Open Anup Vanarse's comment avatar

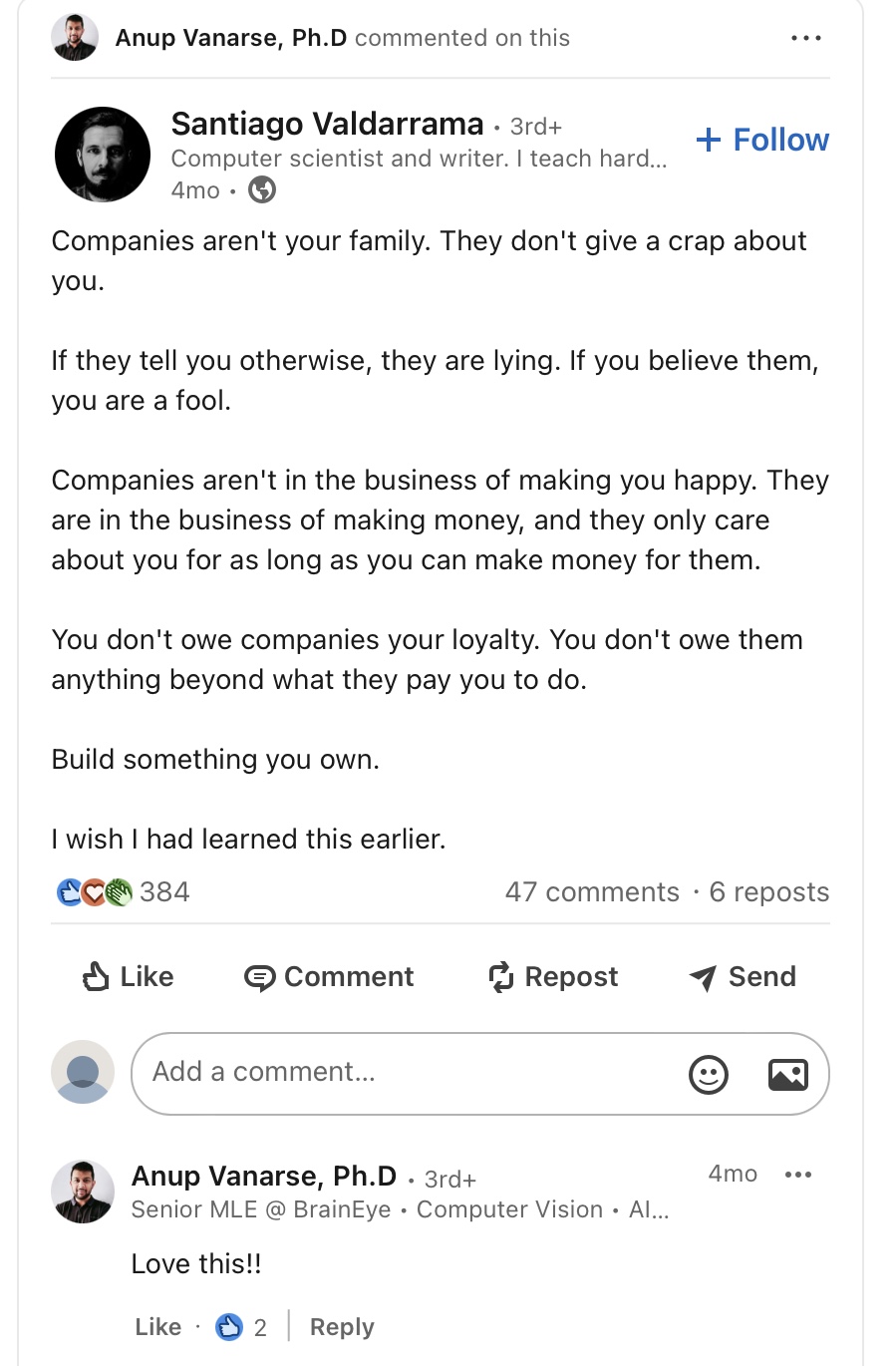[83, 1192]
